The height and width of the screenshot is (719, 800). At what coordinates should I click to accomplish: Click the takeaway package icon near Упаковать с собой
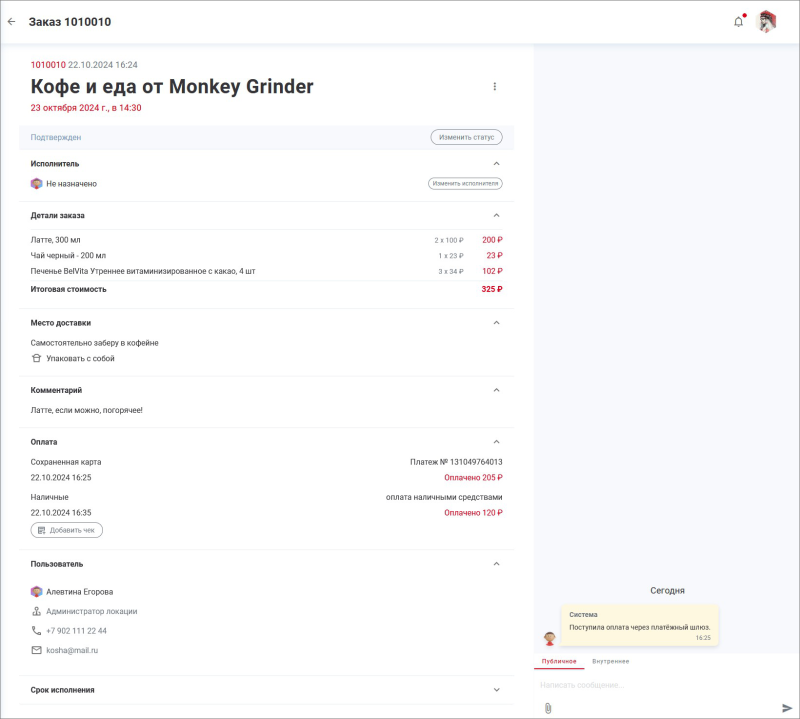coord(36,358)
